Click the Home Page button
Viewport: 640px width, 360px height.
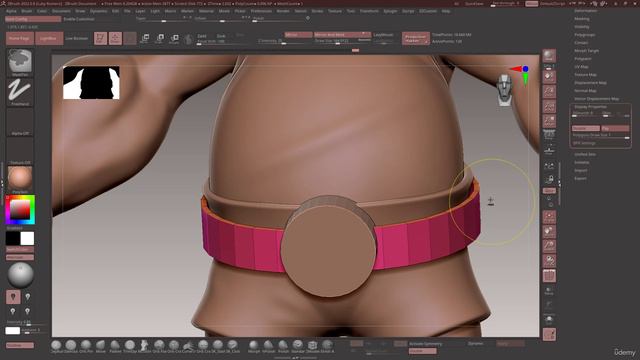[x=20, y=38]
